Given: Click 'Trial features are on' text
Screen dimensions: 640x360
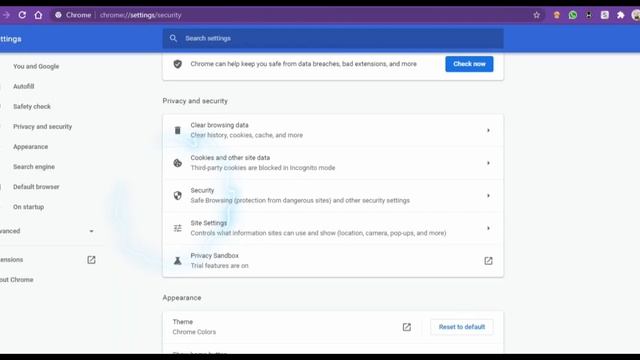Looking at the screenshot, I should pos(219,266).
